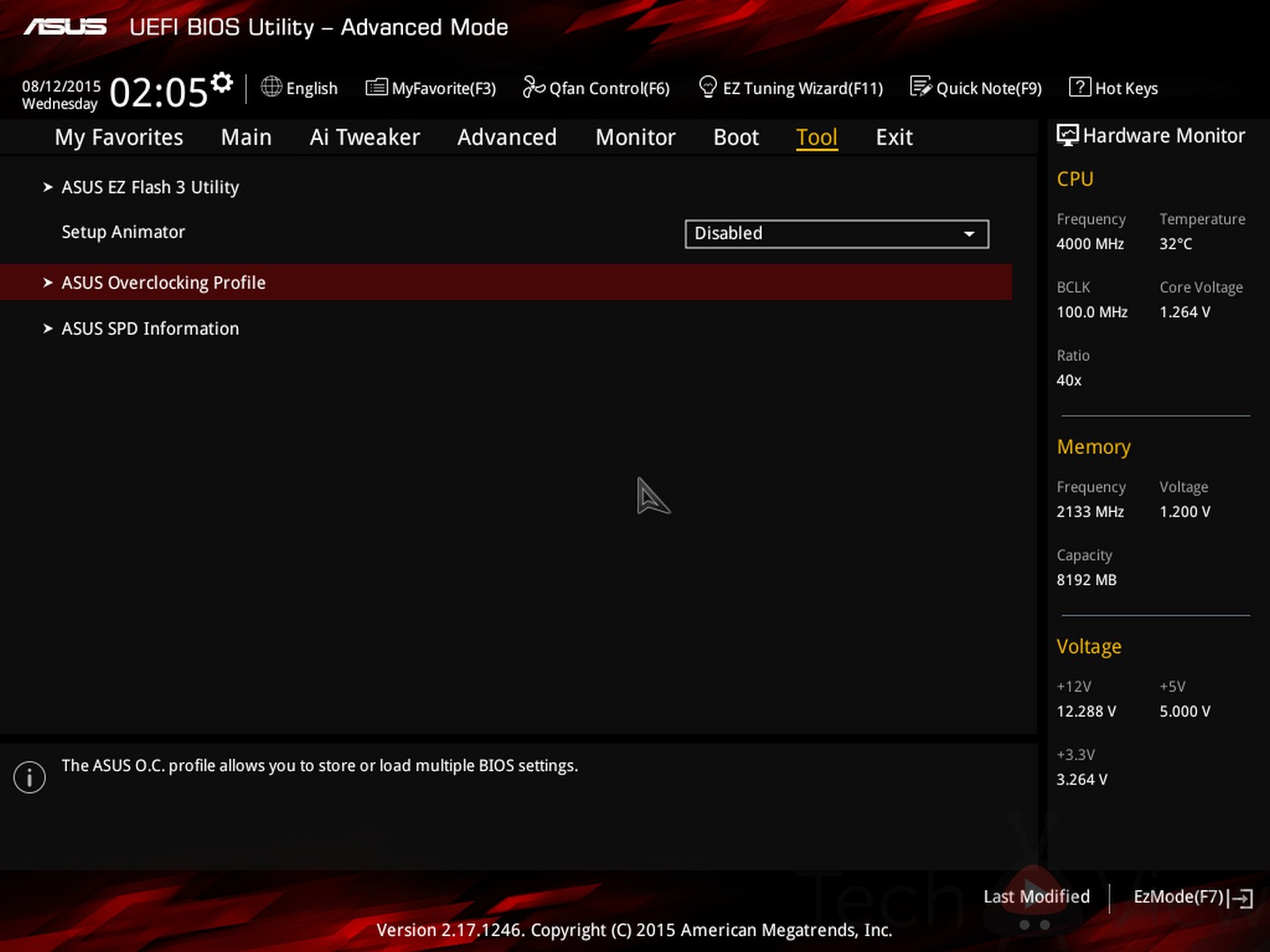The width and height of the screenshot is (1270, 952).
Task: Click Memory frequency value 2133 MHz
Action: 1090,512
